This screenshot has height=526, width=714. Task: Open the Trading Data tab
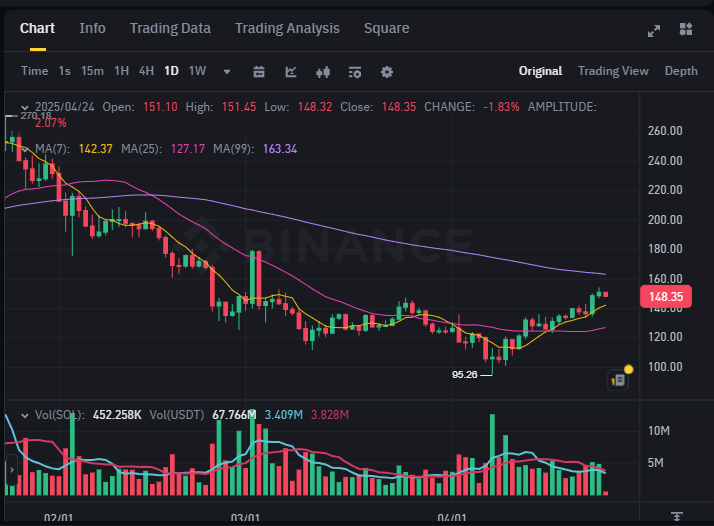(170, 28)
